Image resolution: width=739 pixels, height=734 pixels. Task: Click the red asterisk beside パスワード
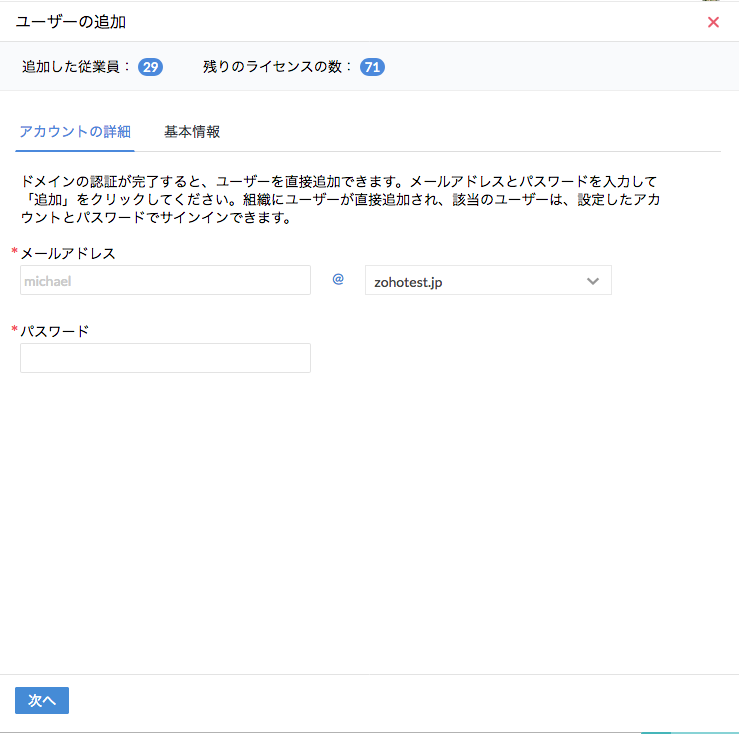[14, 331]
